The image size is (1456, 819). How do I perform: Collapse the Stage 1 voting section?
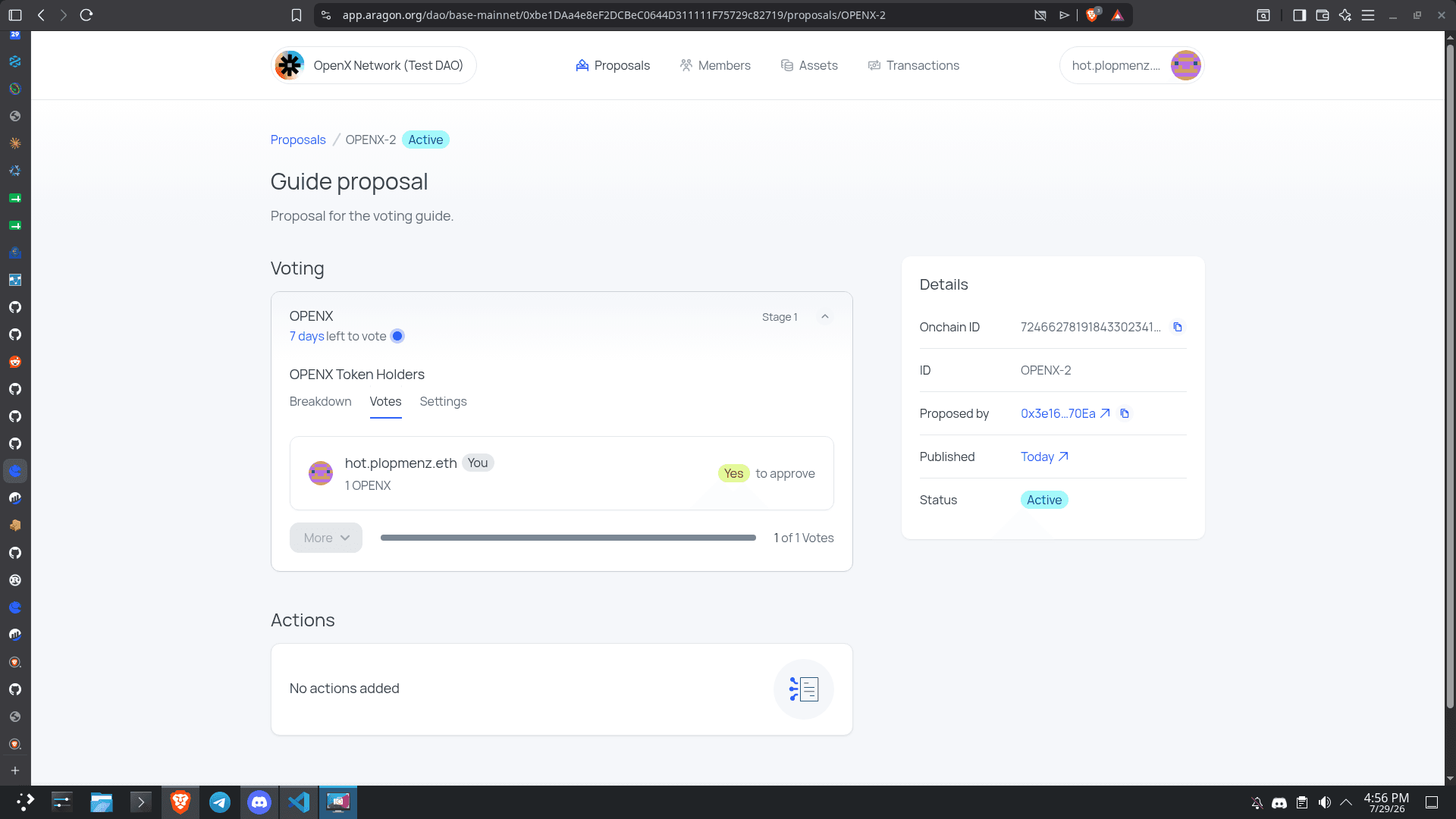(x=825, y=317)
